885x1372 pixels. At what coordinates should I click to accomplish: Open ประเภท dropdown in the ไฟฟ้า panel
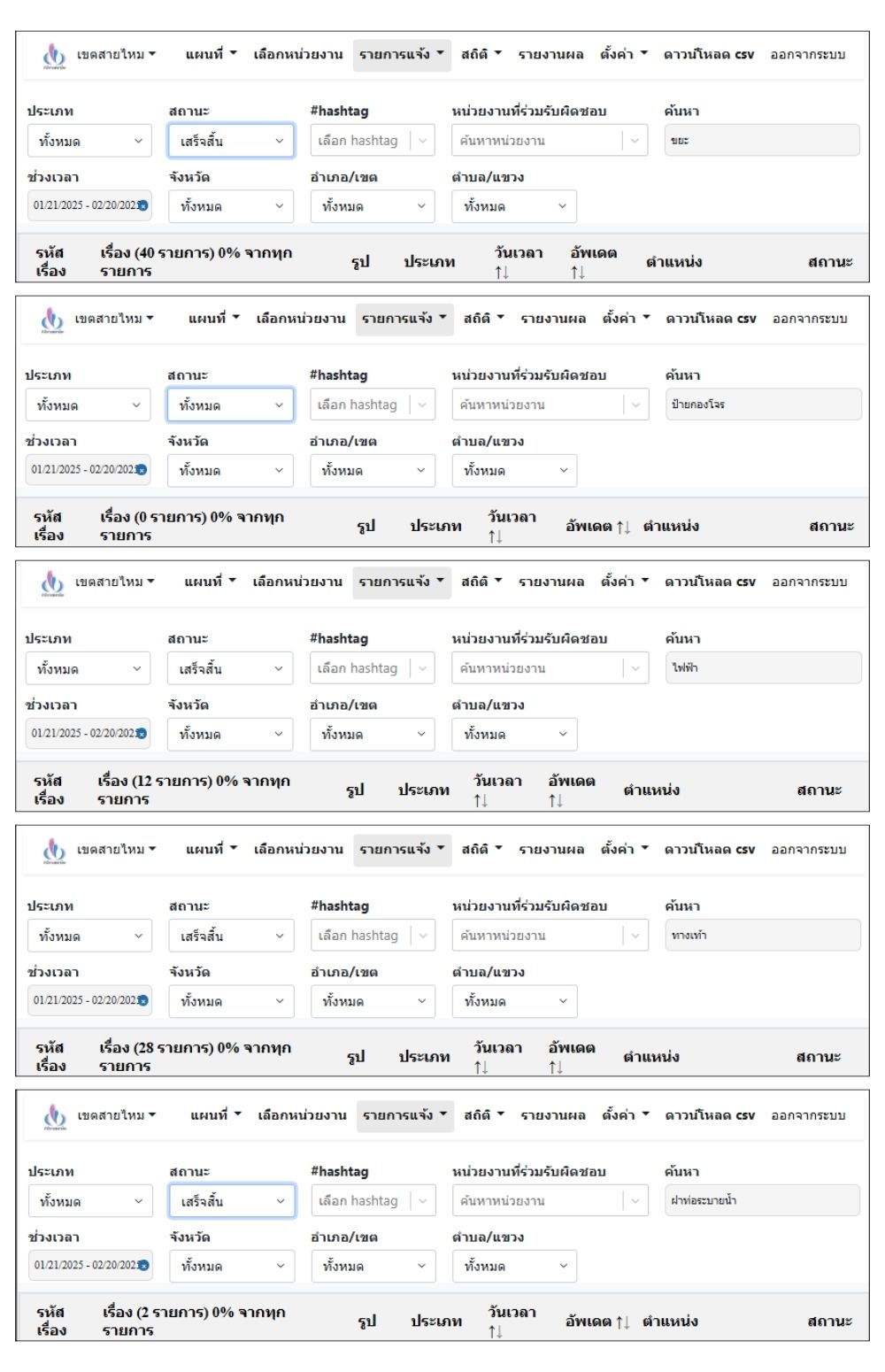[x=88, y=669]
